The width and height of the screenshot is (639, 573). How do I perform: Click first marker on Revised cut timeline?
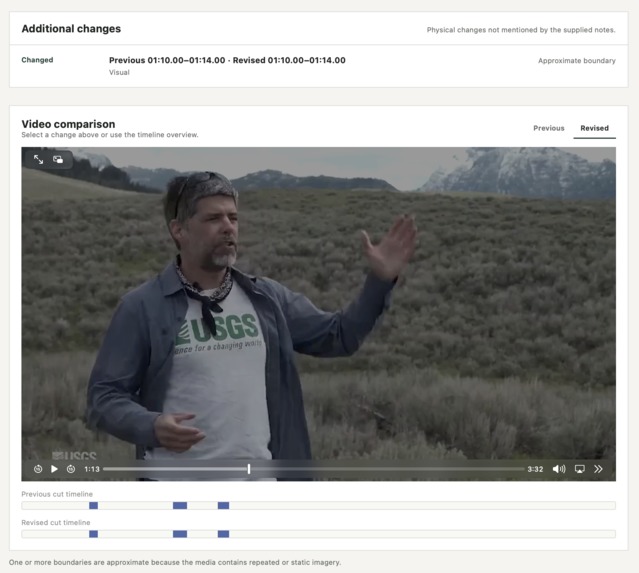pos(93,534)
